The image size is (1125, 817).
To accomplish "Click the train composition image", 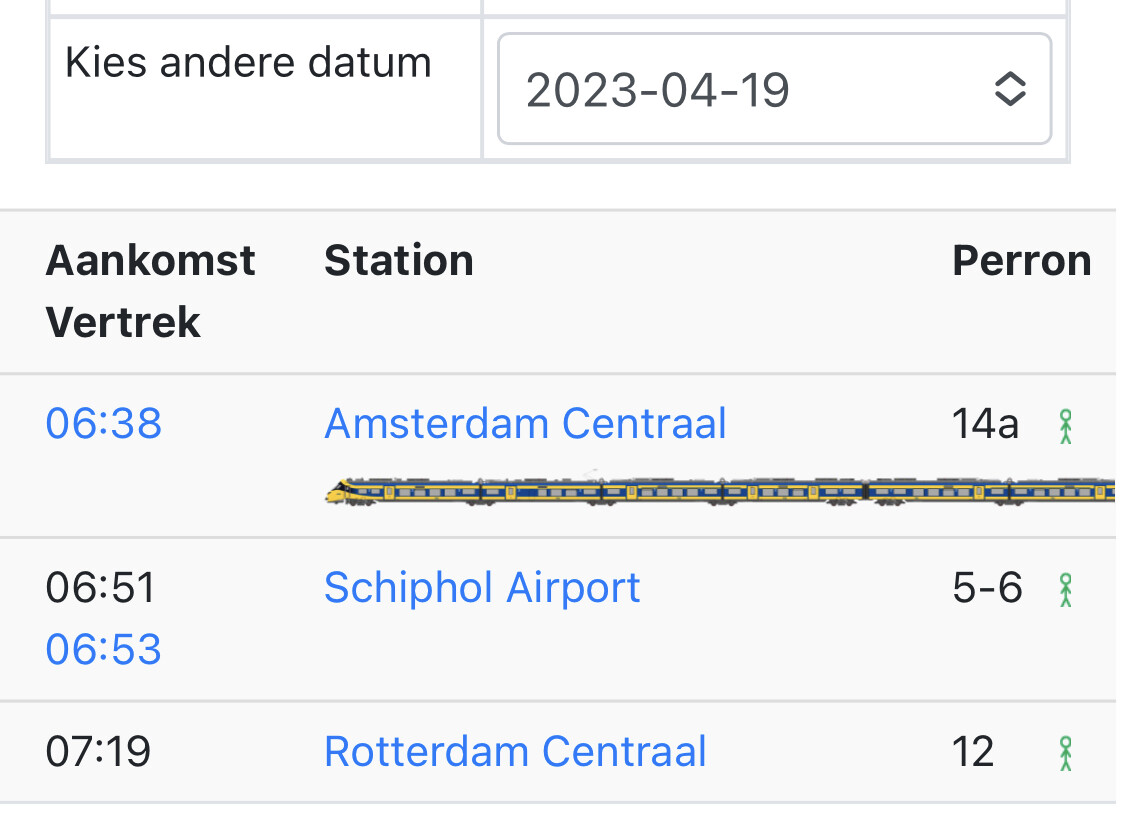I will click(x=720, y=491).
